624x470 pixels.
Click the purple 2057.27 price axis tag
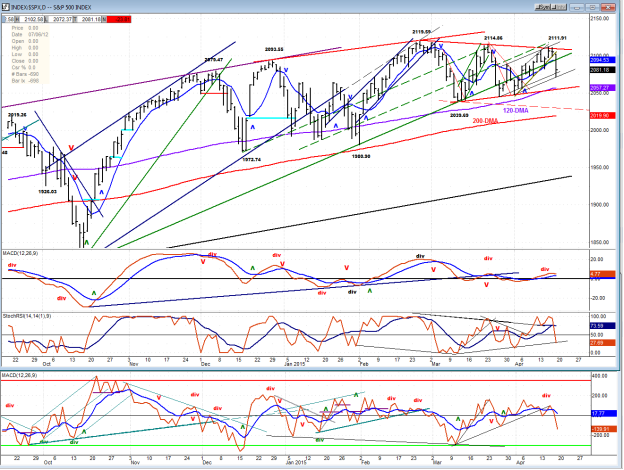[602, 88]
